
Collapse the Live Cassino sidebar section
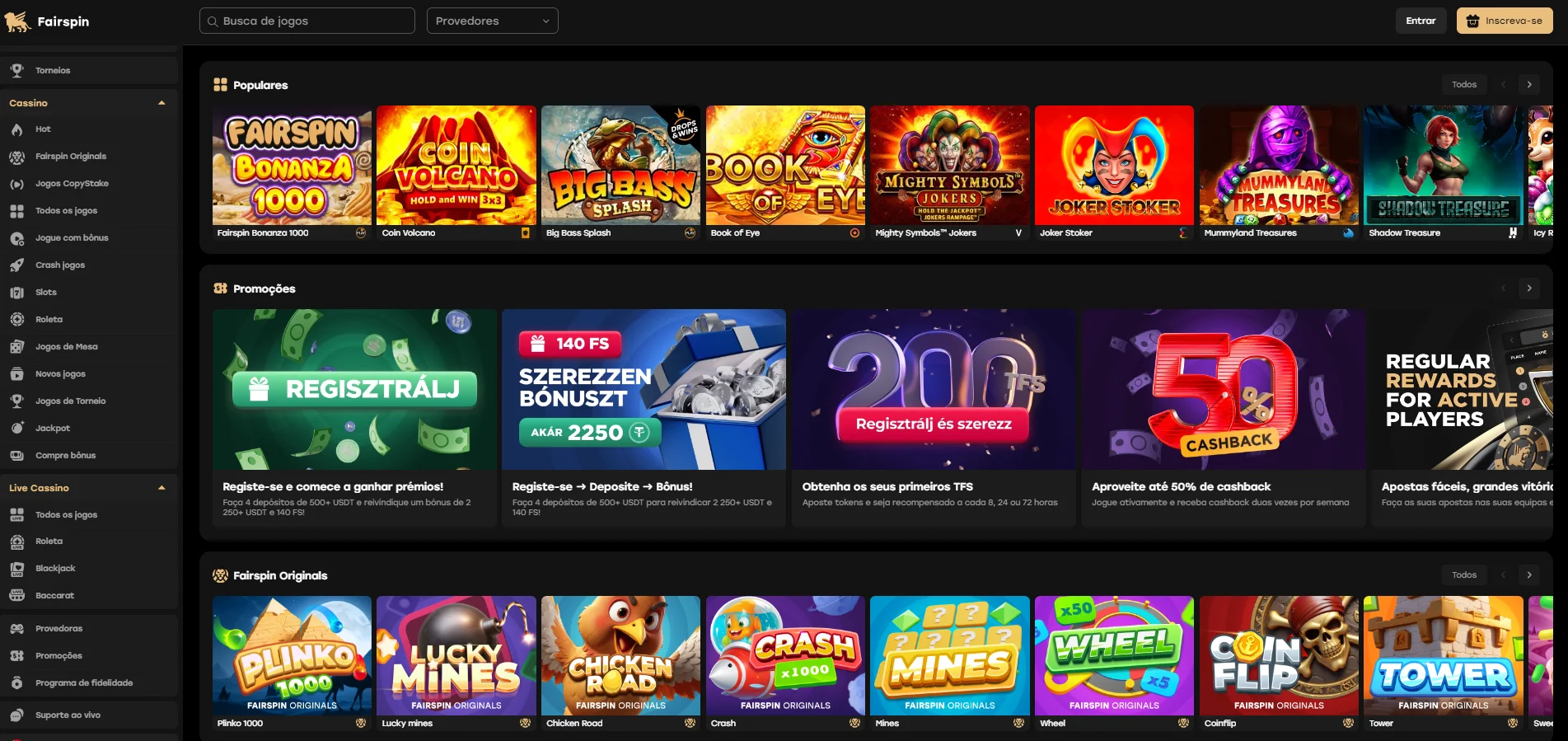coord(161,488)
